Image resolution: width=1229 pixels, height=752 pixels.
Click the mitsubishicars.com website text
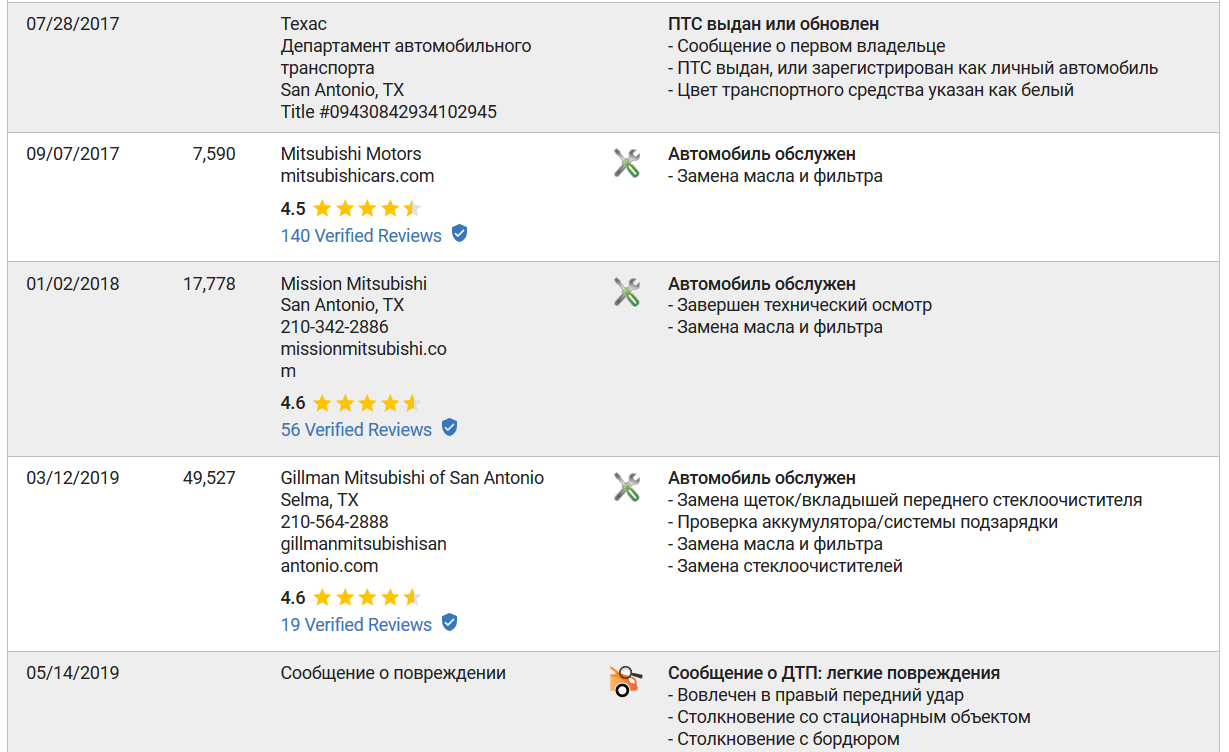point(357,176)
